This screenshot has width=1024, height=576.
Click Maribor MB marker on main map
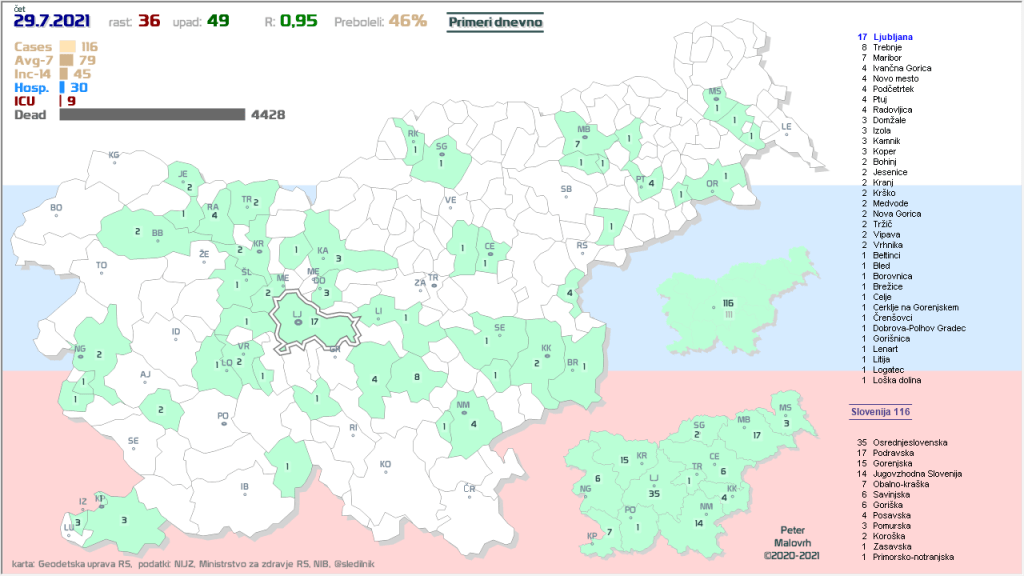point(584,131)
